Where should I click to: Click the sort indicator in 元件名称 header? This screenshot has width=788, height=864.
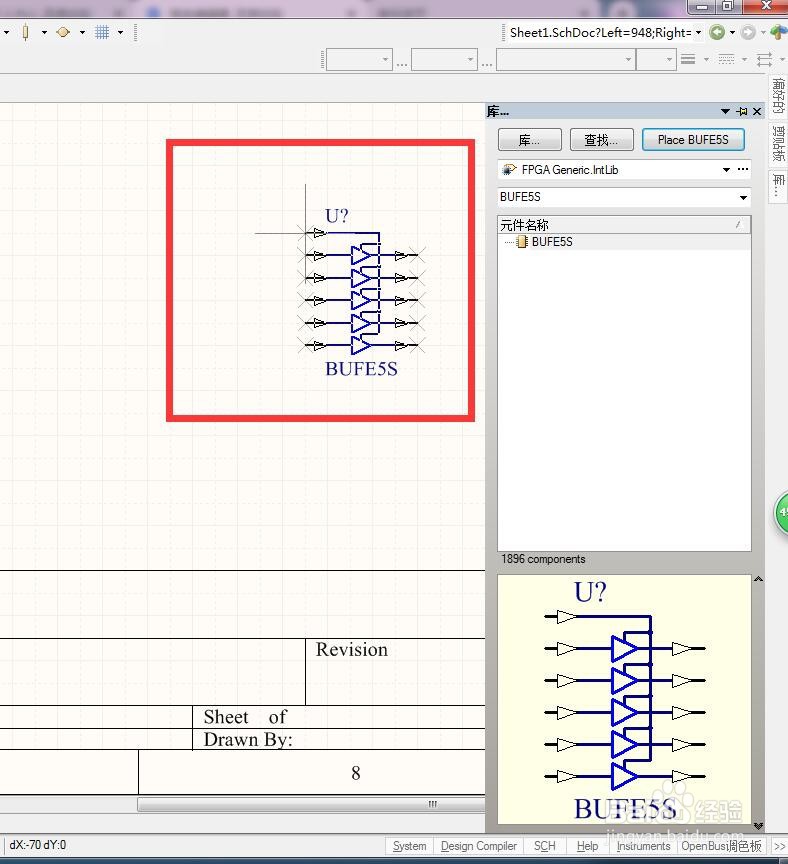pyautogui.click(x=738, y=224)
